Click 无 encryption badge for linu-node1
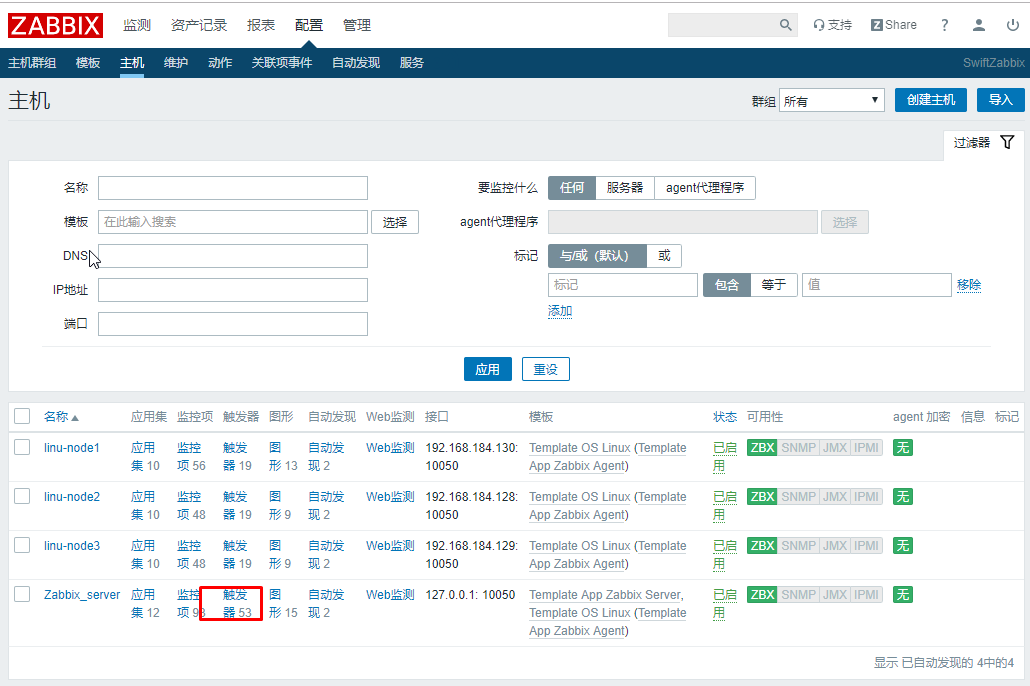The width and height of the screenshot is (1030, 686). (903, 447)
